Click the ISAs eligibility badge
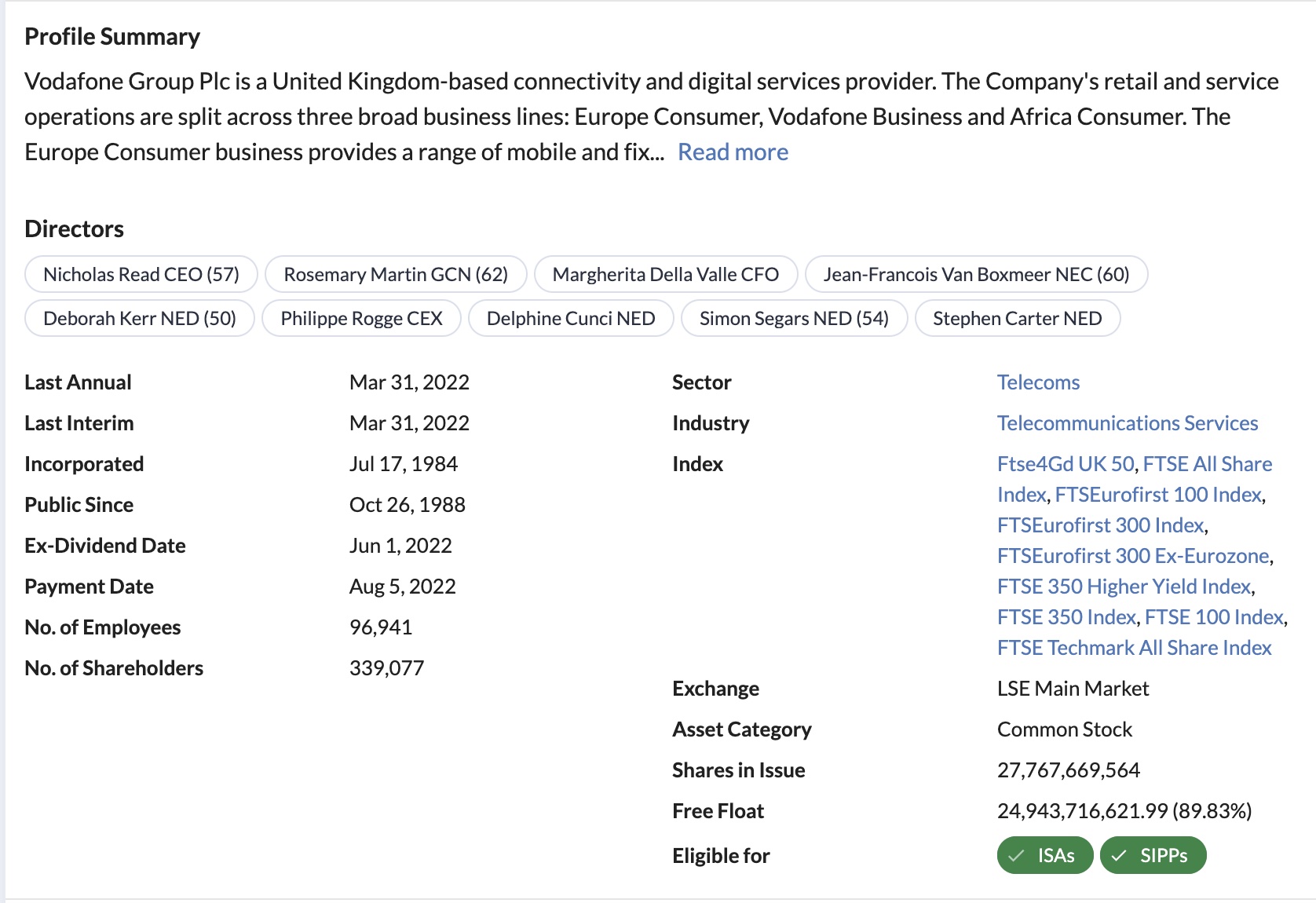Screen dimensions: 1316x903 1045,855
